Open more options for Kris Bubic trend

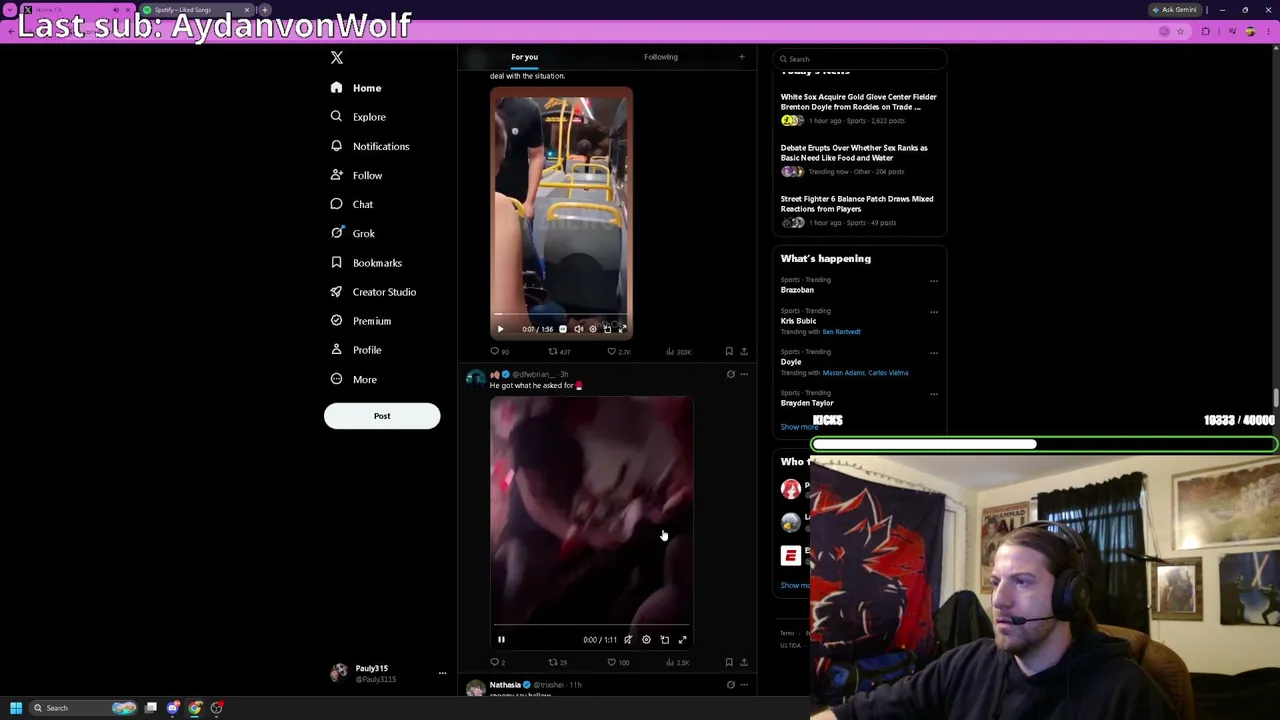point(934,312)
